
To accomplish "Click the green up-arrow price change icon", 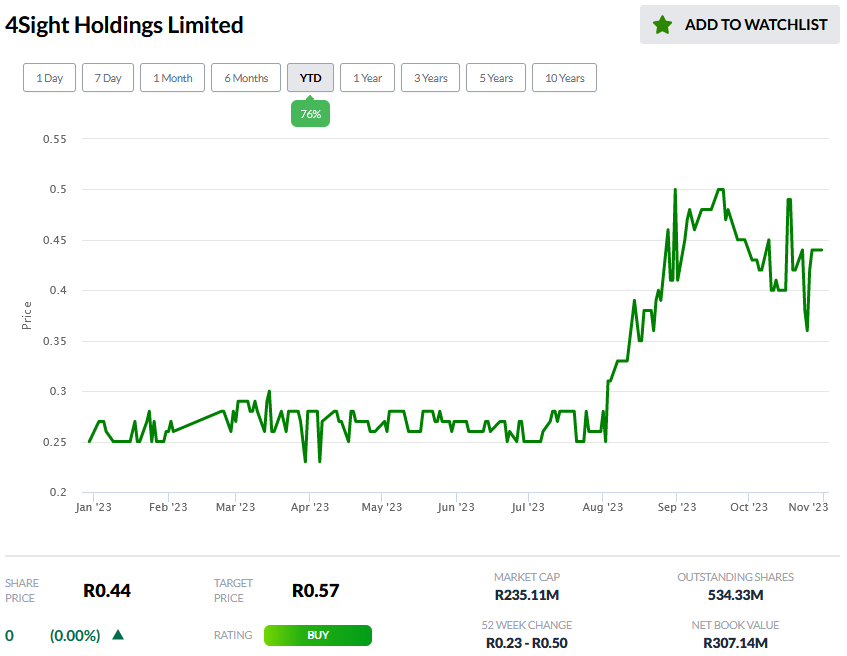I will (x=118, y=635).
